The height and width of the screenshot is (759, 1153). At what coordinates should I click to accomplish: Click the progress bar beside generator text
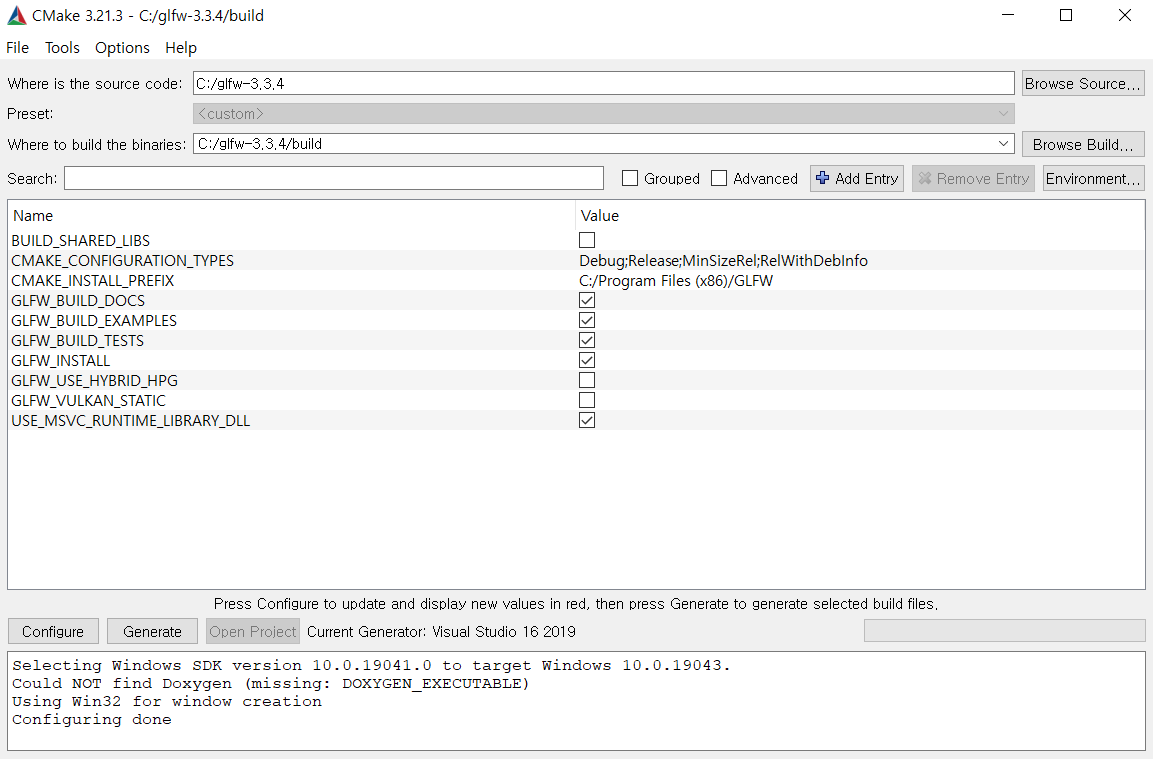tap(1004, 630)
